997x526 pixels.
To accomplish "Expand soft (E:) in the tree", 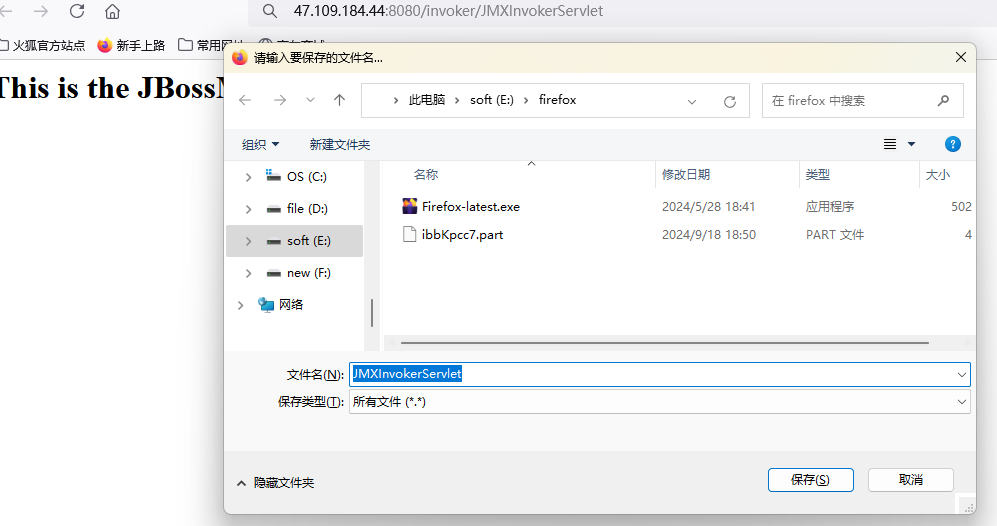I will (x=248, y=241).
